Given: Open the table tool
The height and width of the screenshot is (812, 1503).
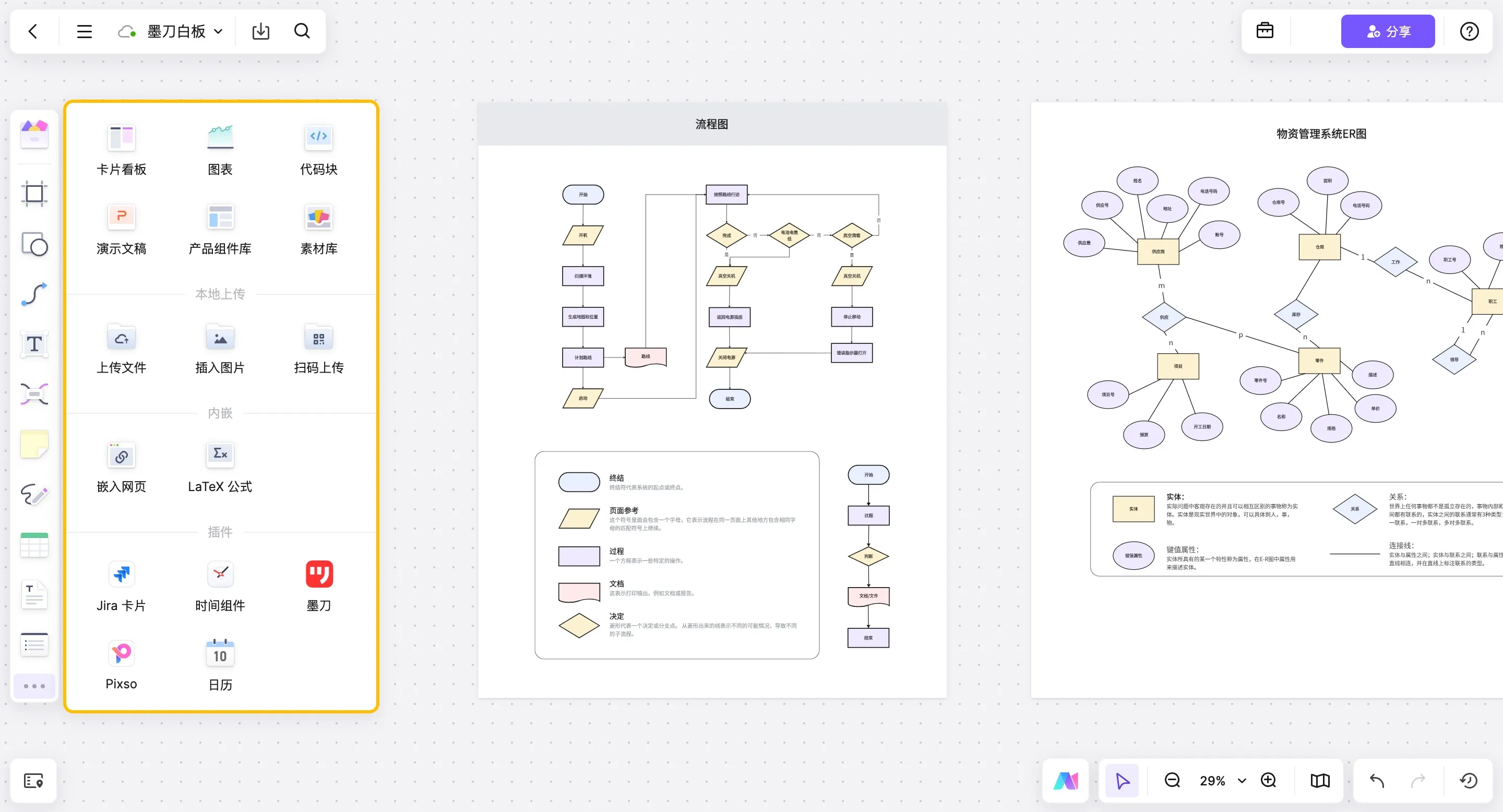Looking at the screenshot, I should point(34,545).
